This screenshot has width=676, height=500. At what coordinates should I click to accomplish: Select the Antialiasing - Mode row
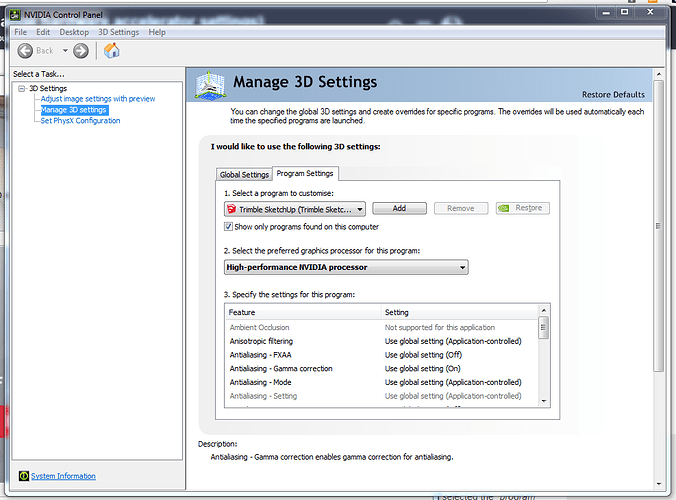382,382
